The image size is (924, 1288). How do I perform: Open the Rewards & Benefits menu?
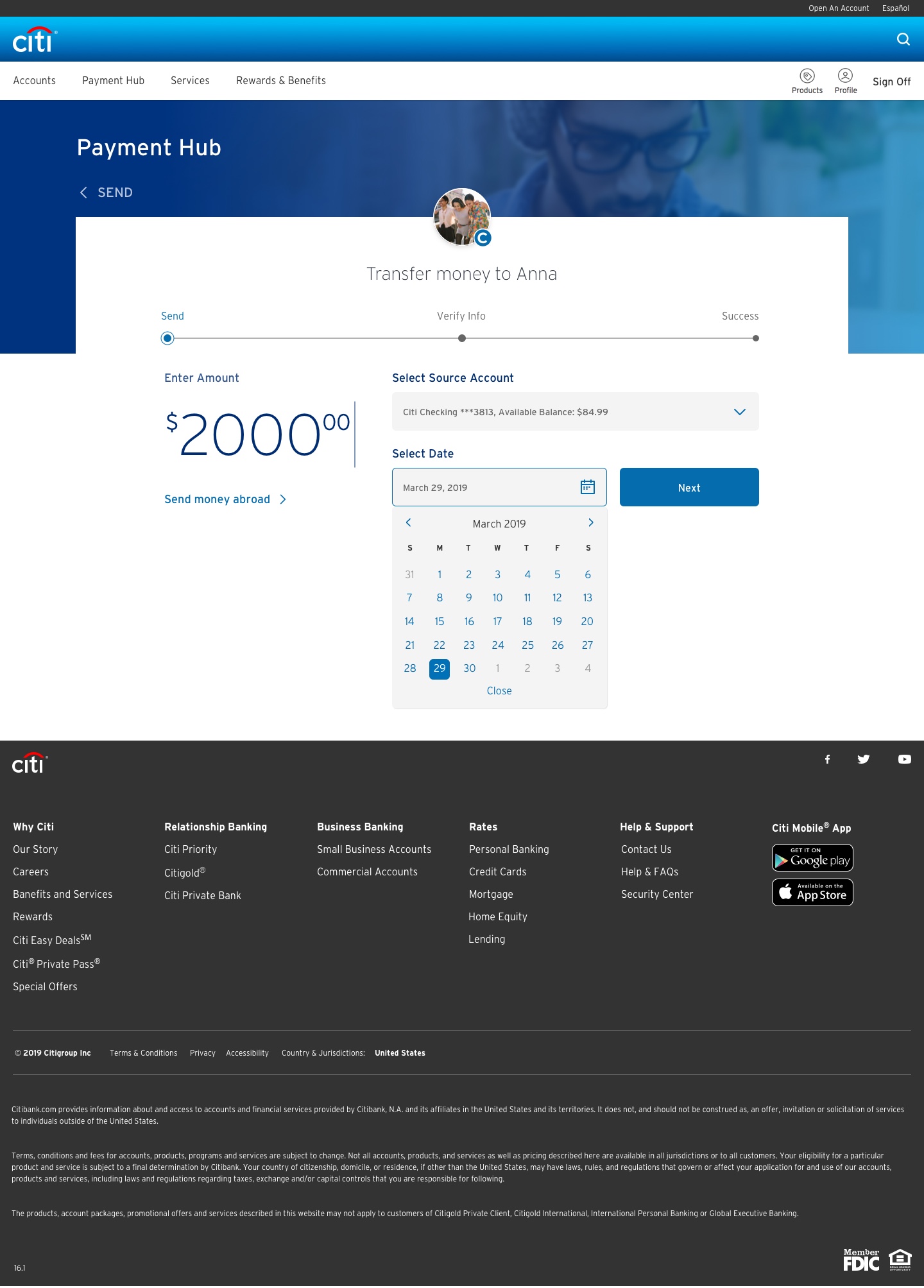[281, 81]
